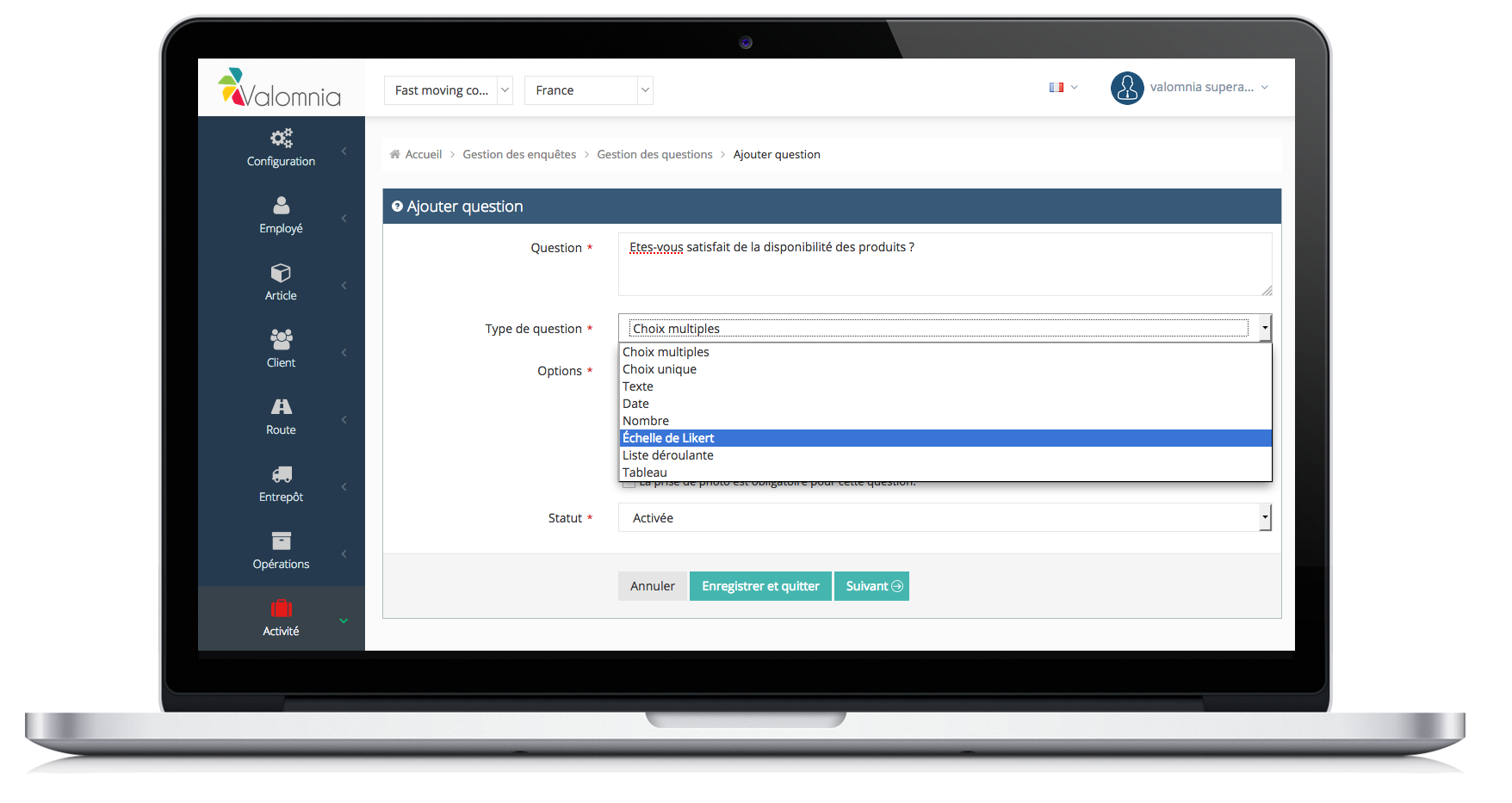Viewport: 1512px width, 803px height.
Task: Select Échelle de Likert option
Action: coord(668,438)
